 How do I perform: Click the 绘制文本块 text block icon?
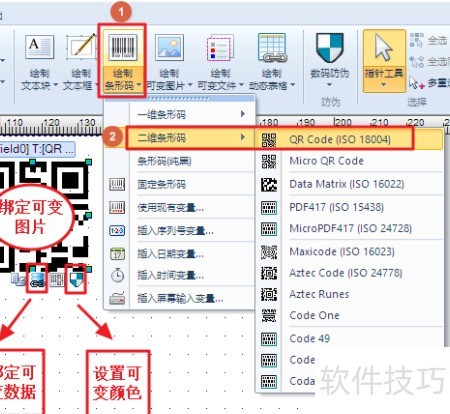point(39,47)
